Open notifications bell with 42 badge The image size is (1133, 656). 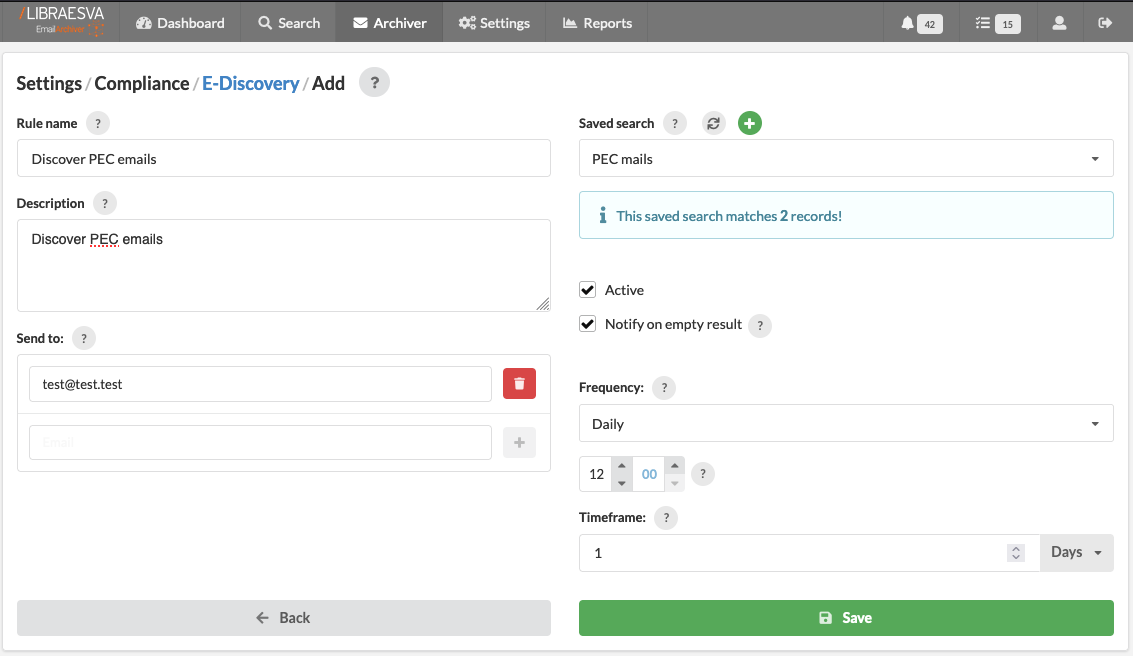921,23
